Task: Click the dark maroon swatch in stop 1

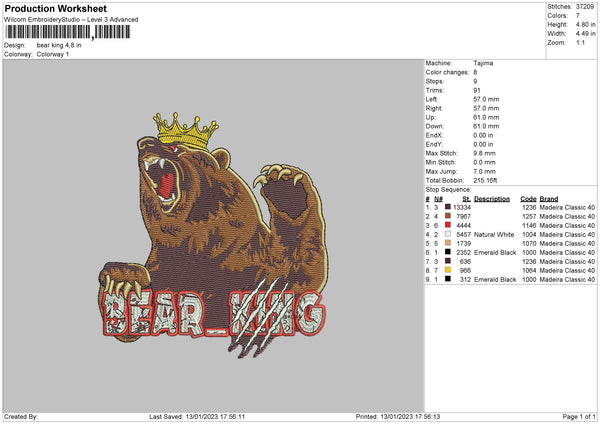Action: (447, 207)
